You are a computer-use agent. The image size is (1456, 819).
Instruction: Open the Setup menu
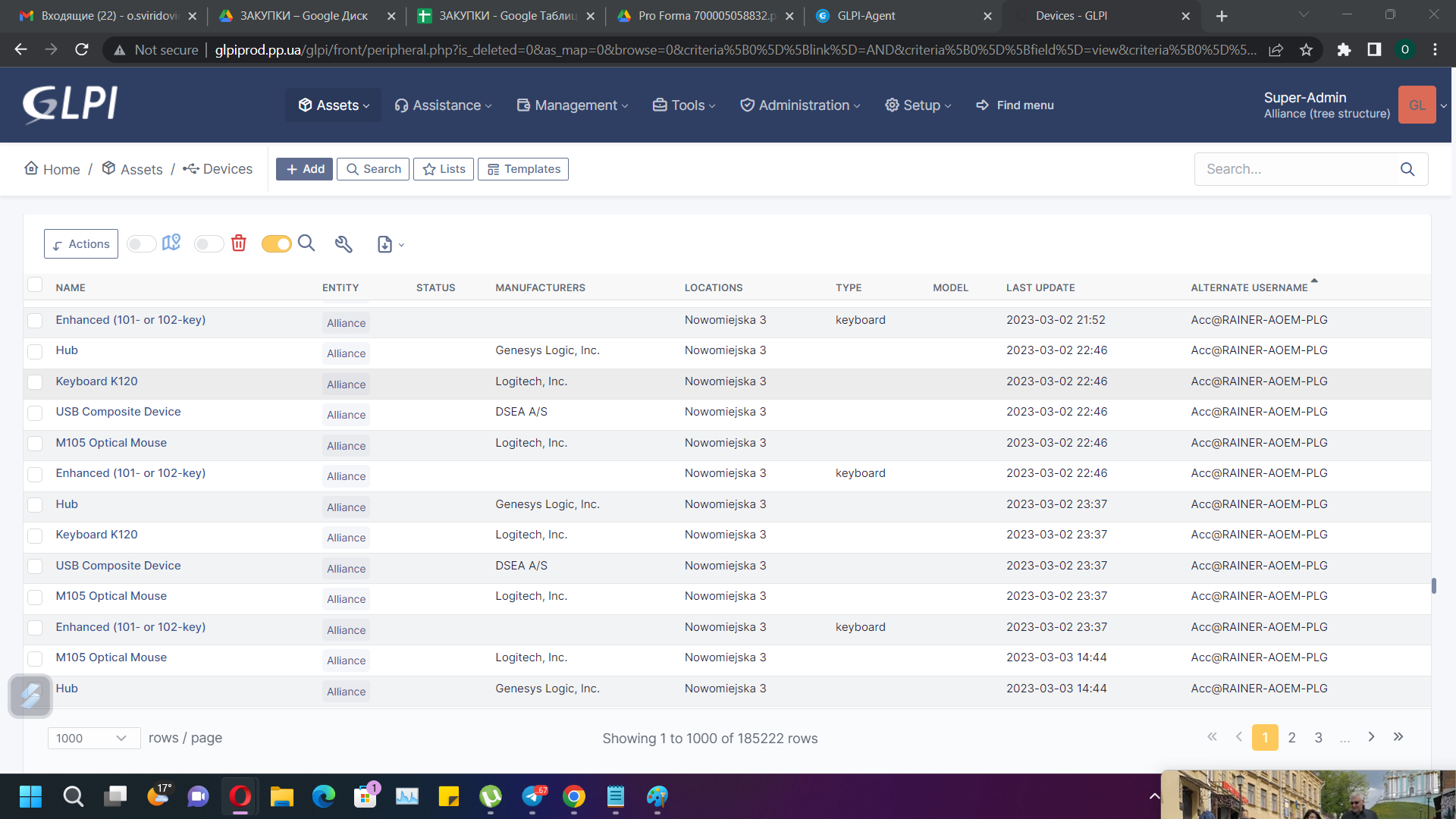coord(918,105)
